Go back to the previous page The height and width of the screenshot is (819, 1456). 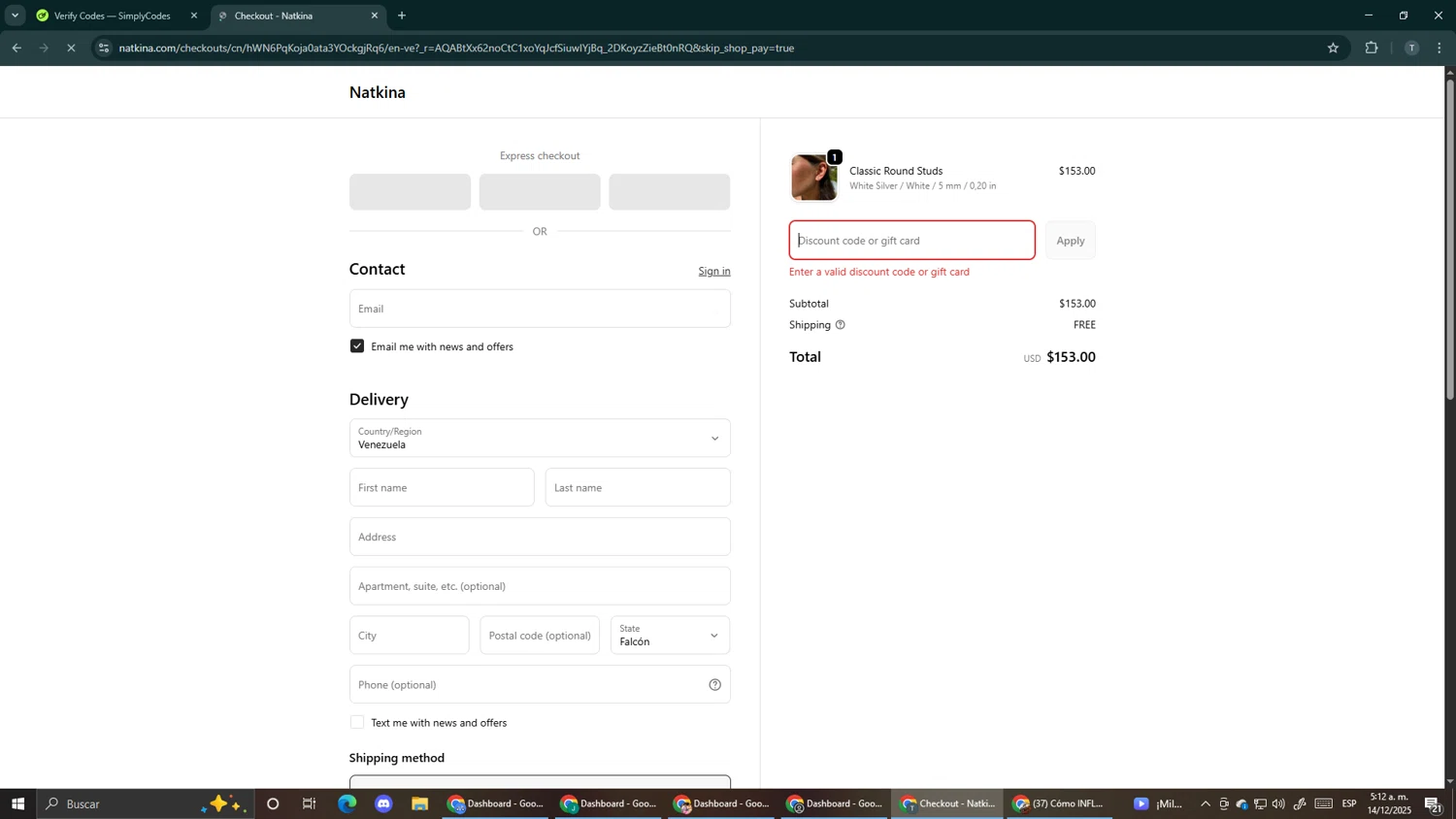[x=17, y=48]
